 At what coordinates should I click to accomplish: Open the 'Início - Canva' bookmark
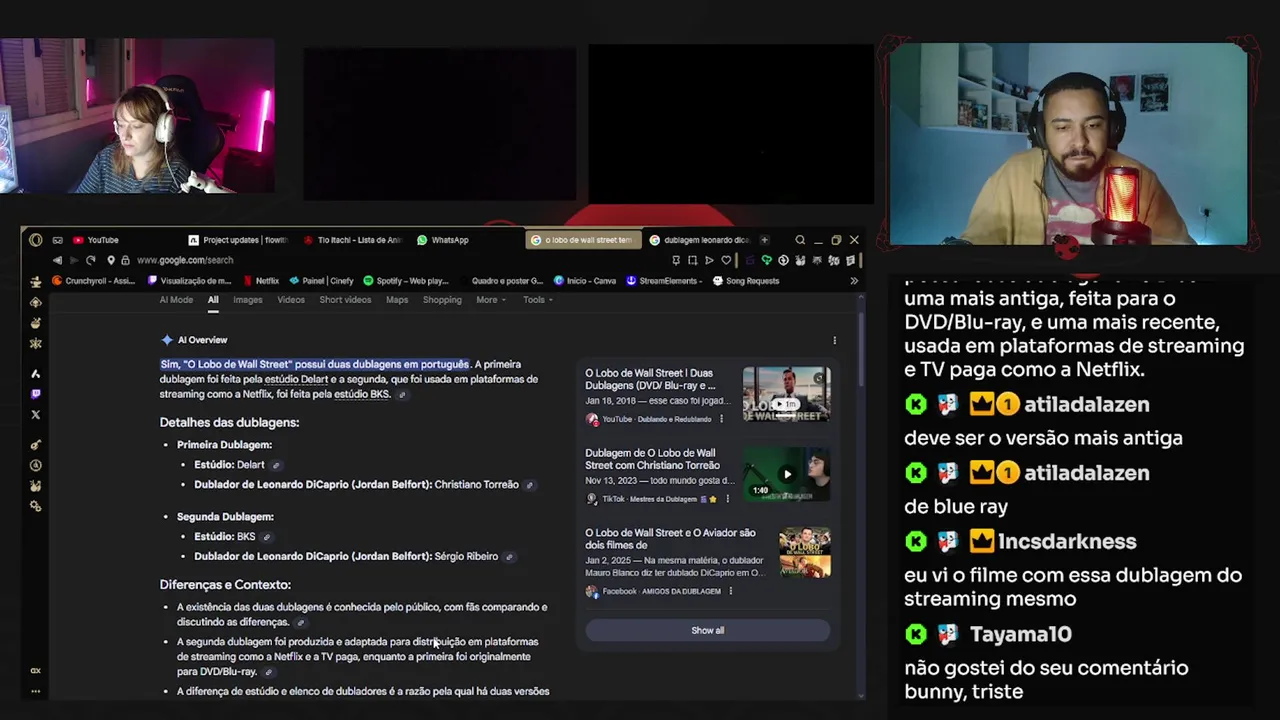[584, 281]
